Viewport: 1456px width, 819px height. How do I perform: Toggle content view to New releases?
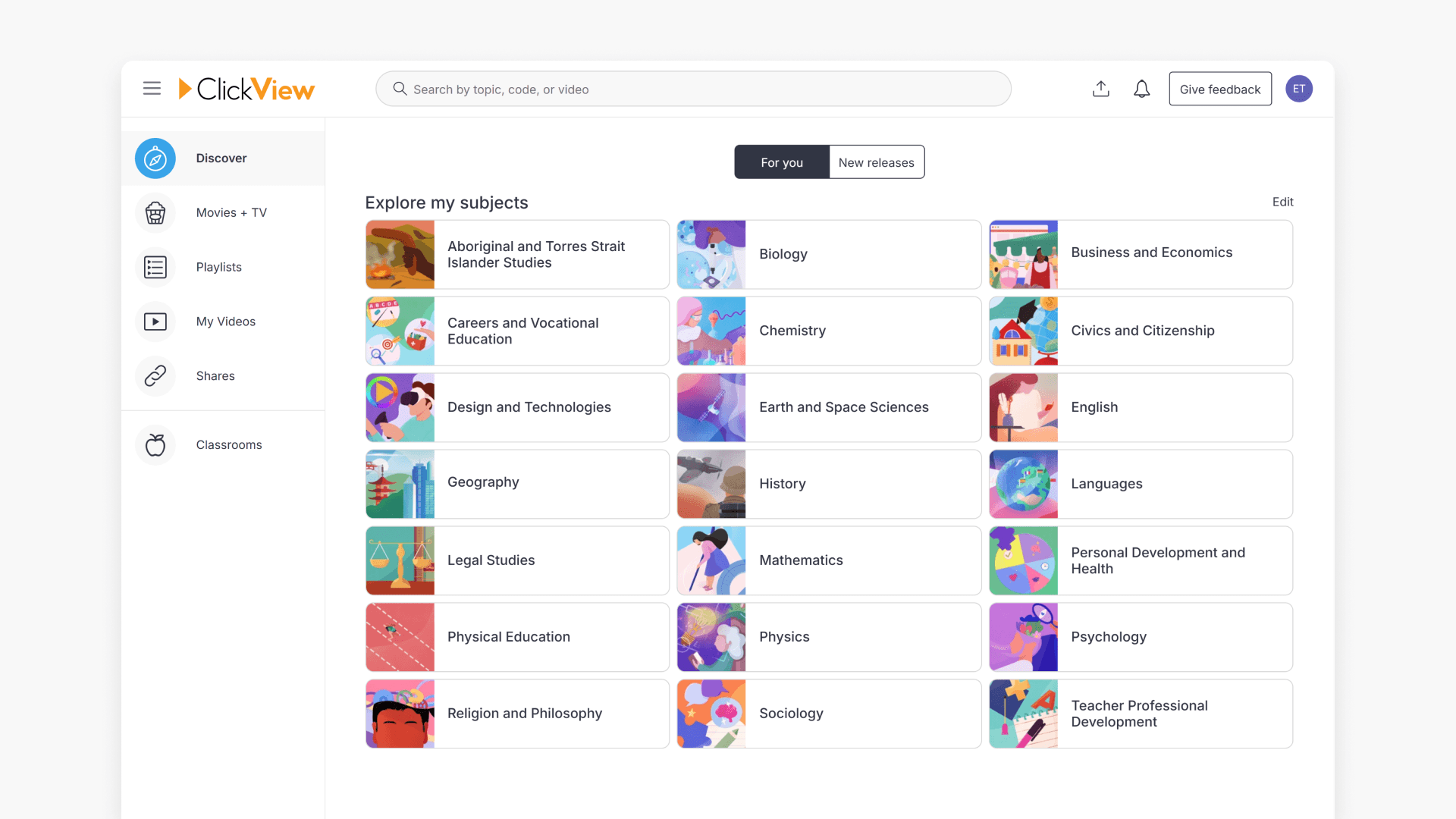pos(876,162)
